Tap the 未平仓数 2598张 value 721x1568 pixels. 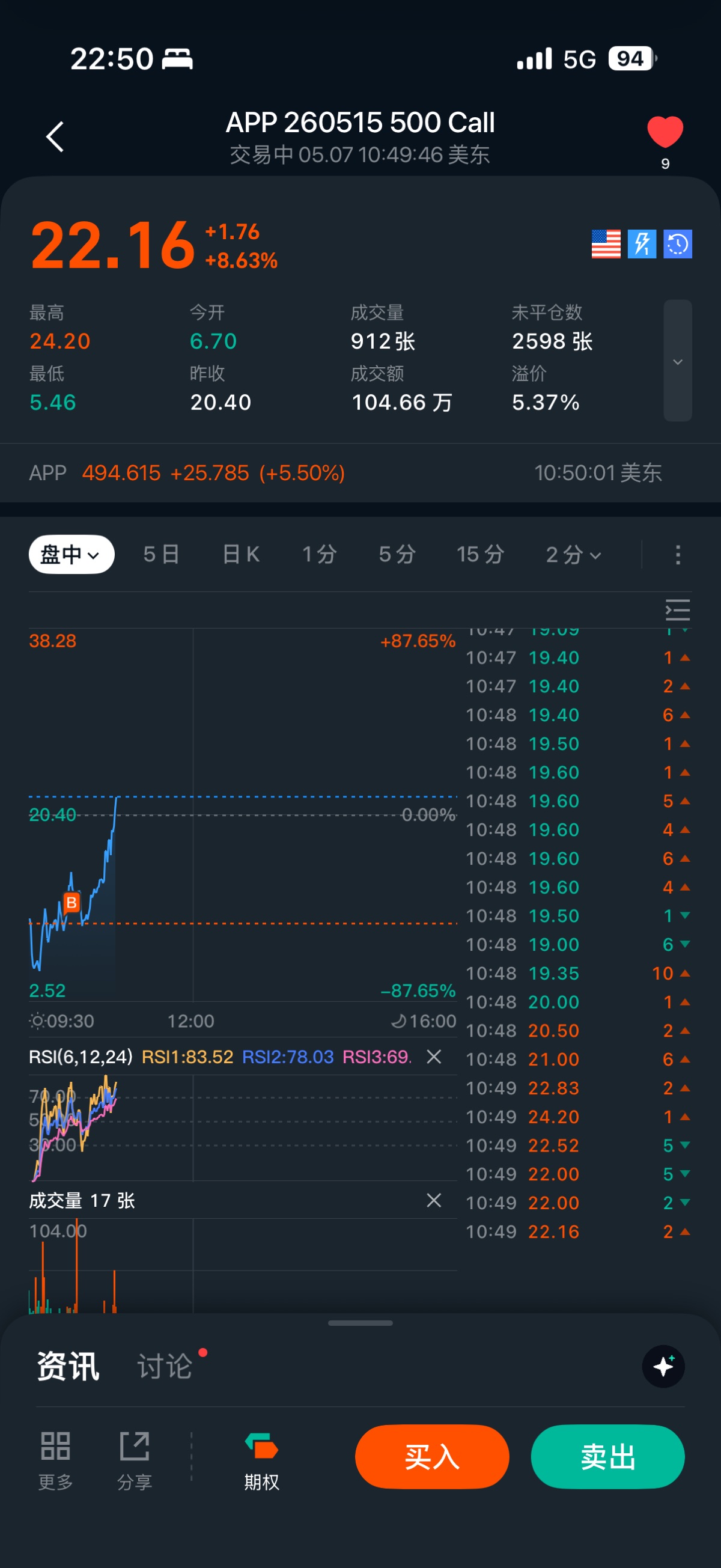(x=552, y=341)
